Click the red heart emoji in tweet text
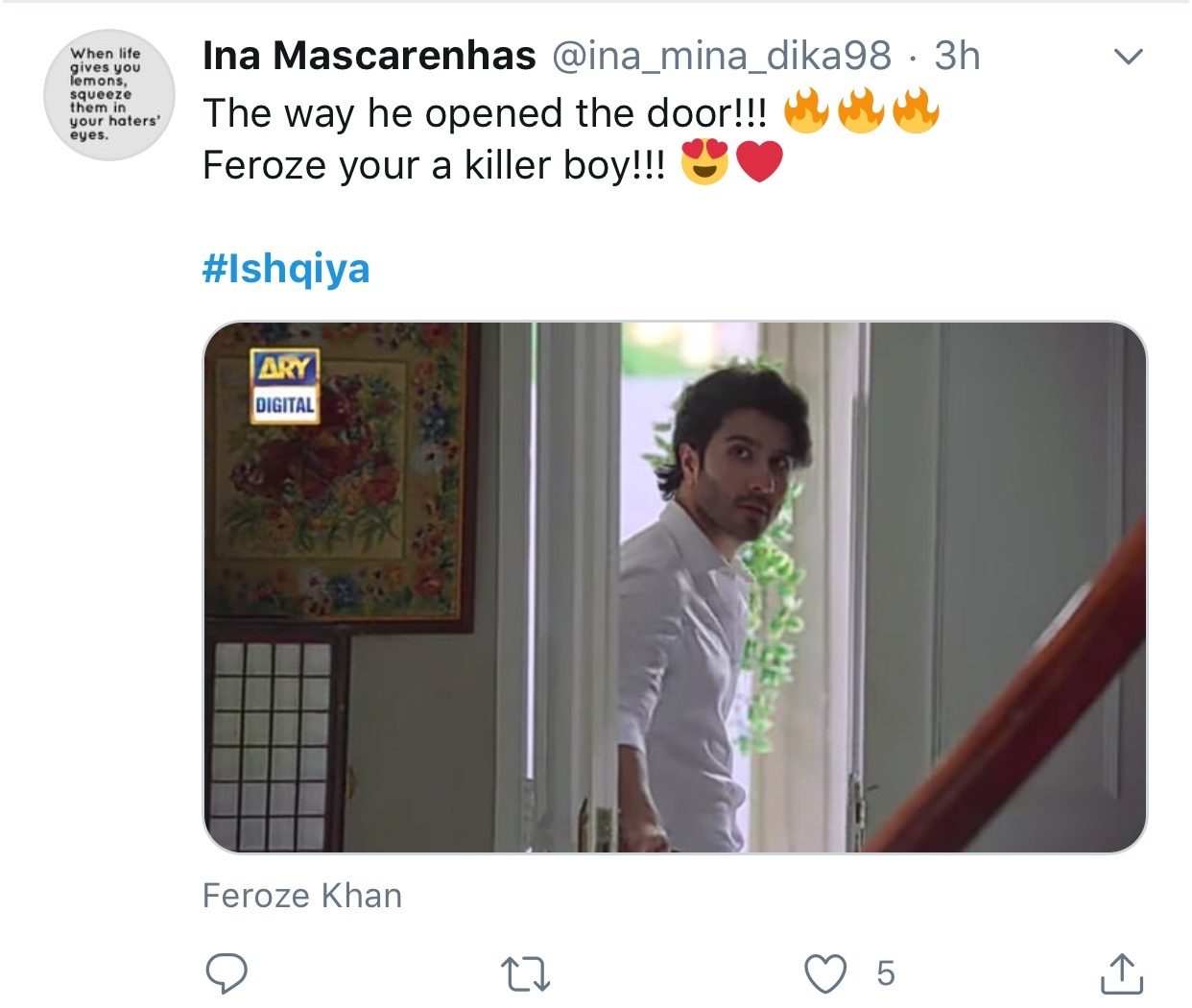This screenshot has width=1192, height=1008. pos(759,162)
